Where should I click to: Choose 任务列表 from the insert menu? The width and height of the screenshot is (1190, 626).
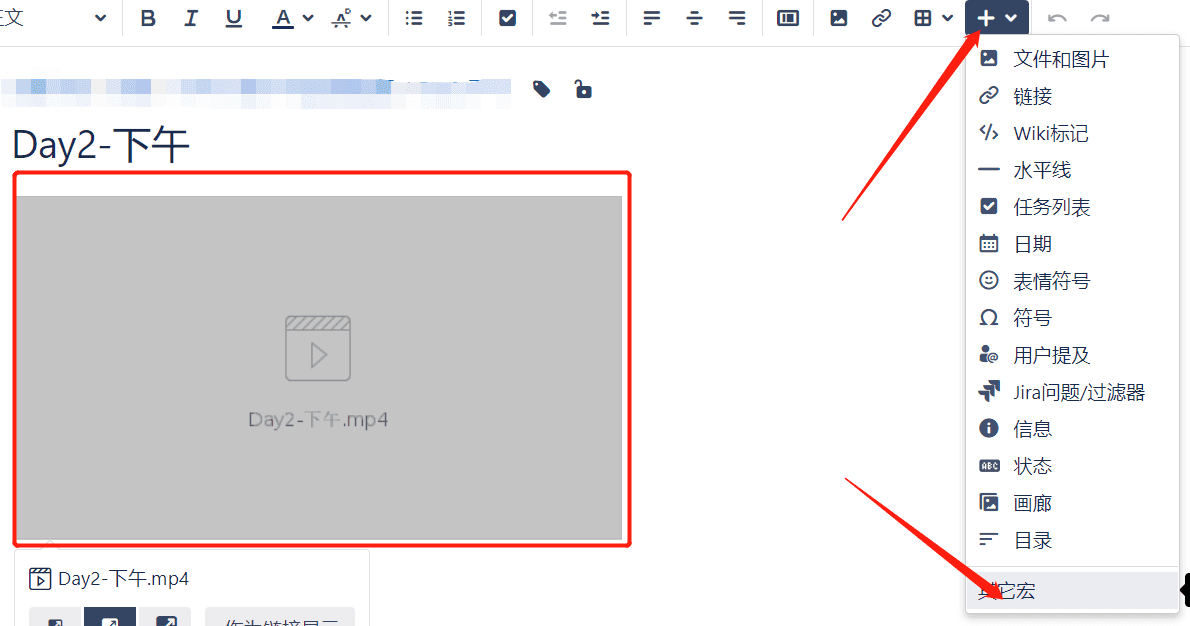click(x=1051, y=207)
